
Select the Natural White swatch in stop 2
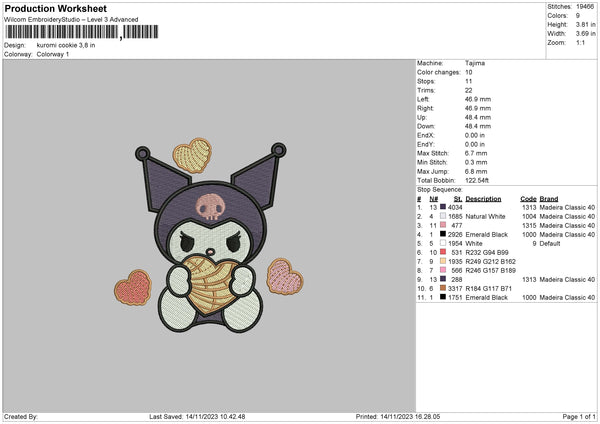click(x=443, y=216)
